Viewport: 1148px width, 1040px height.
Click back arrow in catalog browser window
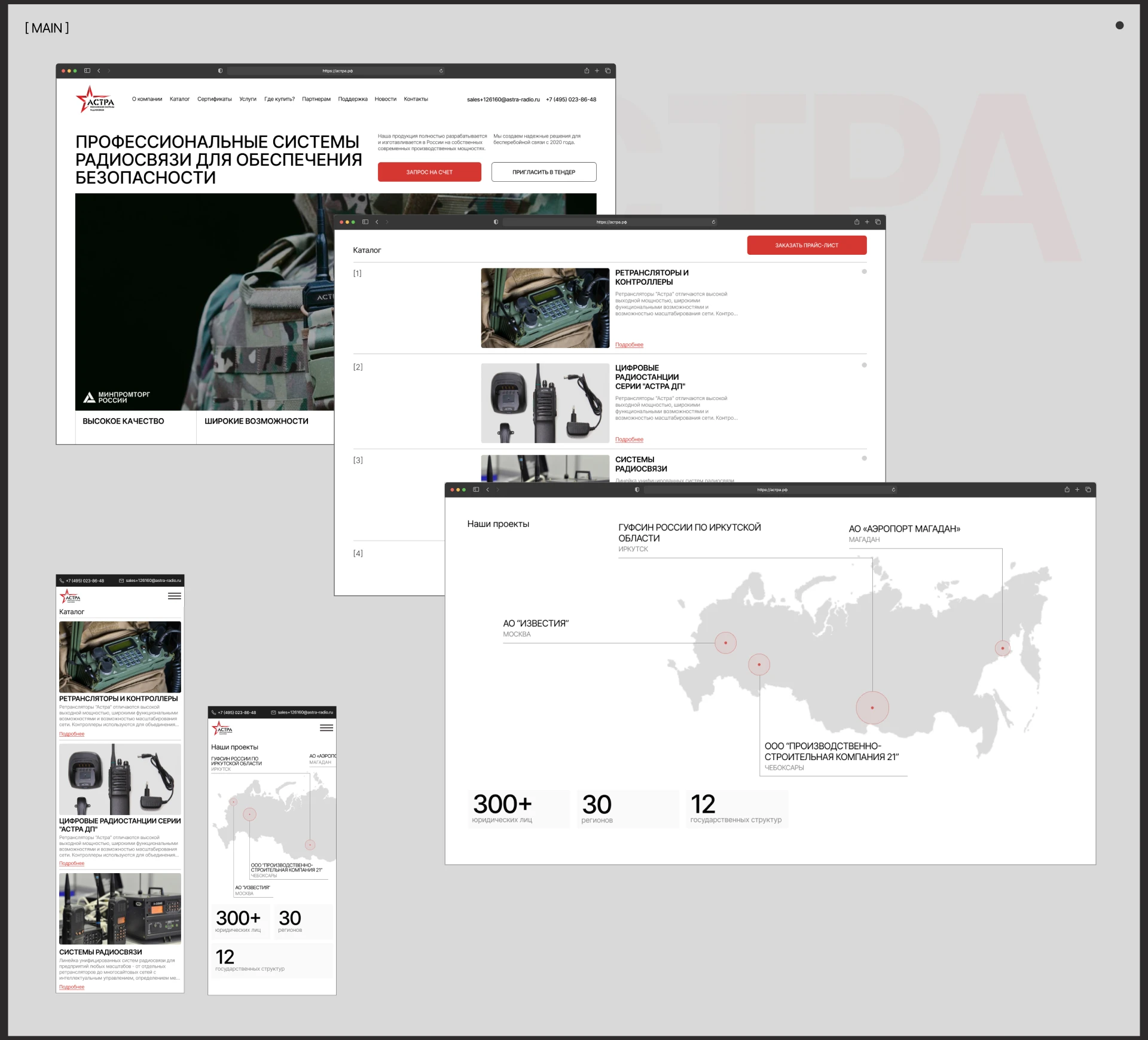pyautogui.click(x=377, y=222)
